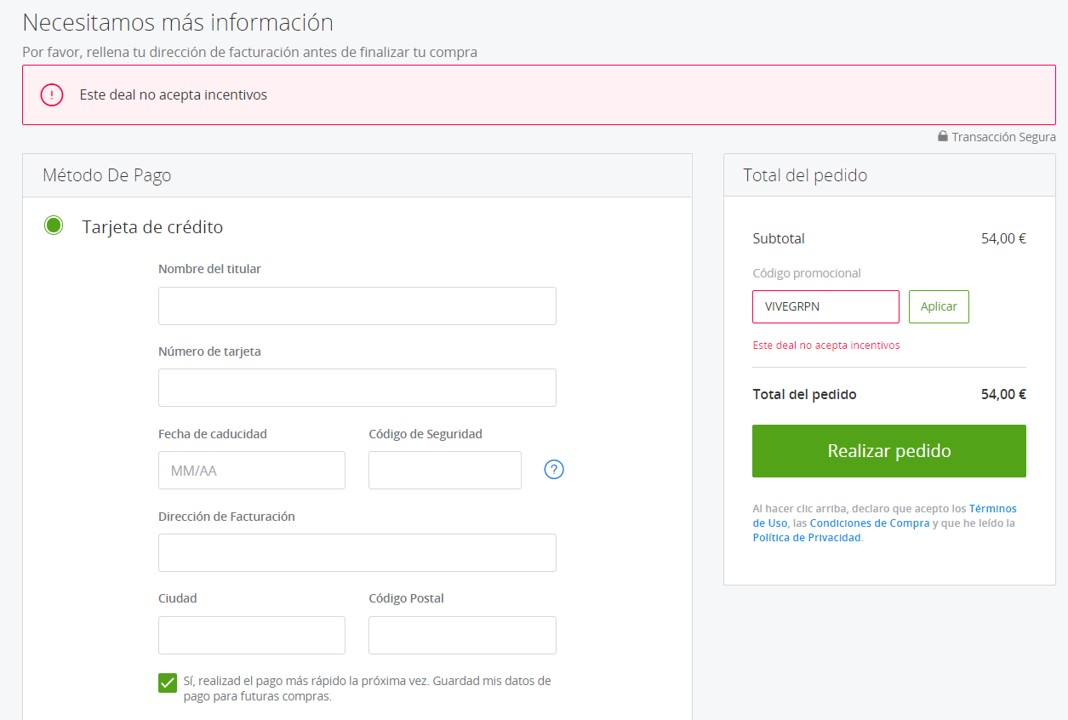Open the Términos de Uso link
This screenshot has width=1068, height=720.
(x=992, y=509)
